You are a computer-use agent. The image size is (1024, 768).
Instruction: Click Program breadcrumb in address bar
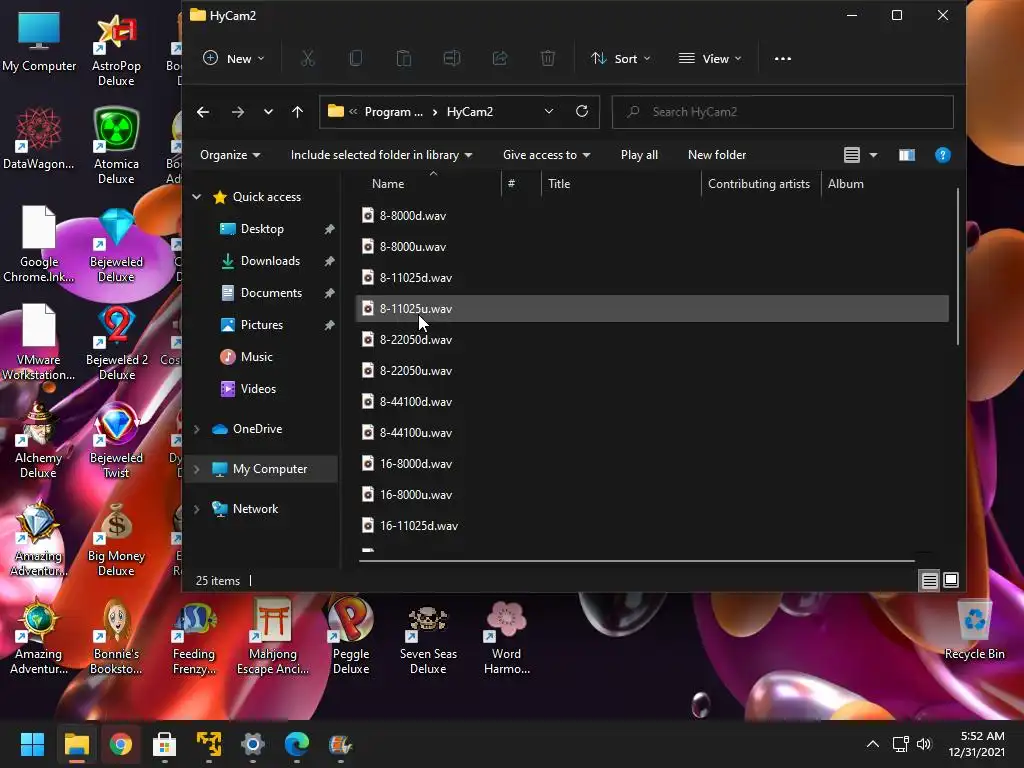pyautogui.click(x=393, y=112)
